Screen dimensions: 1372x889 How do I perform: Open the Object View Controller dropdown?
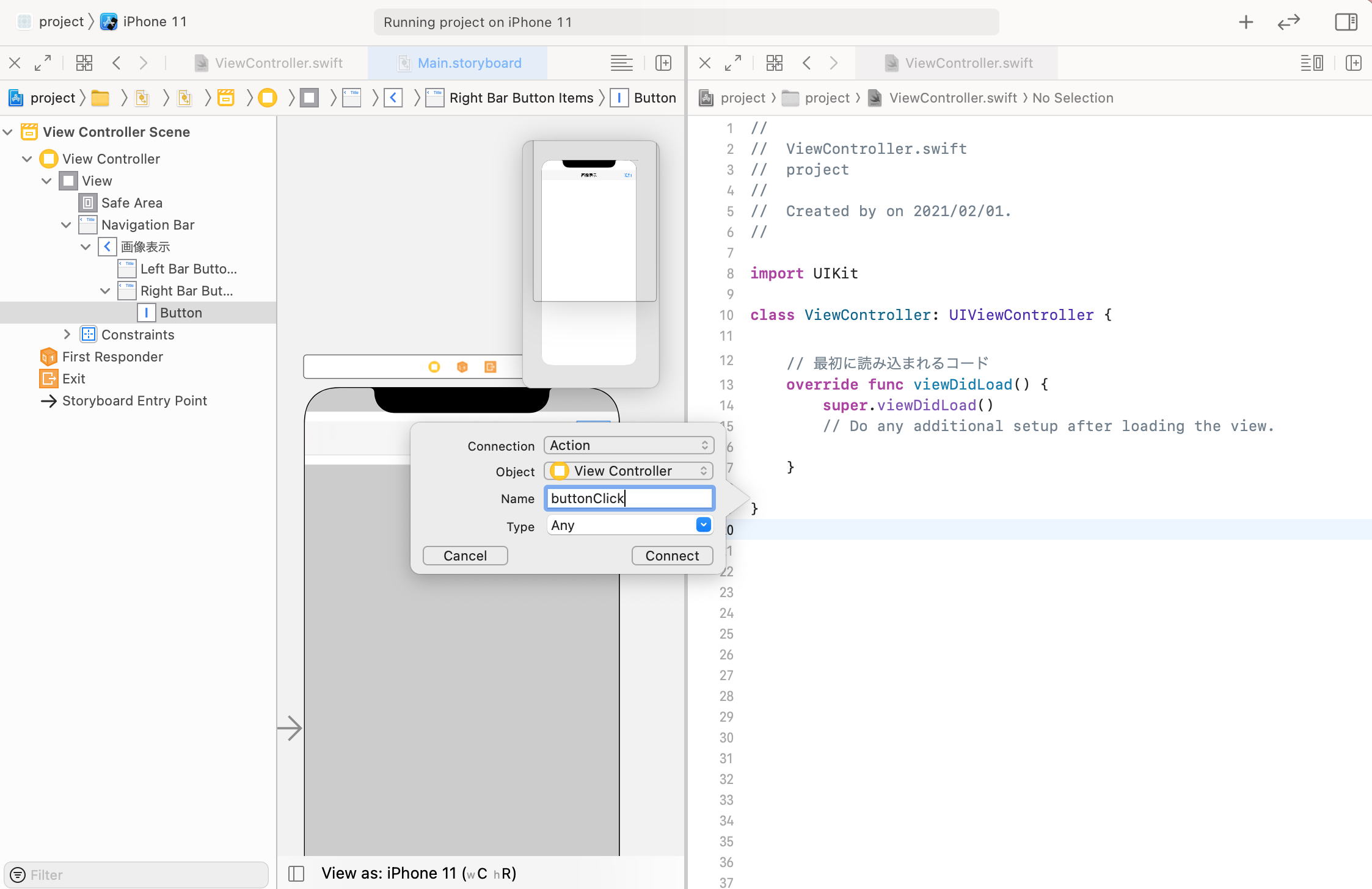pyautogui.click(x=629, y=471)
